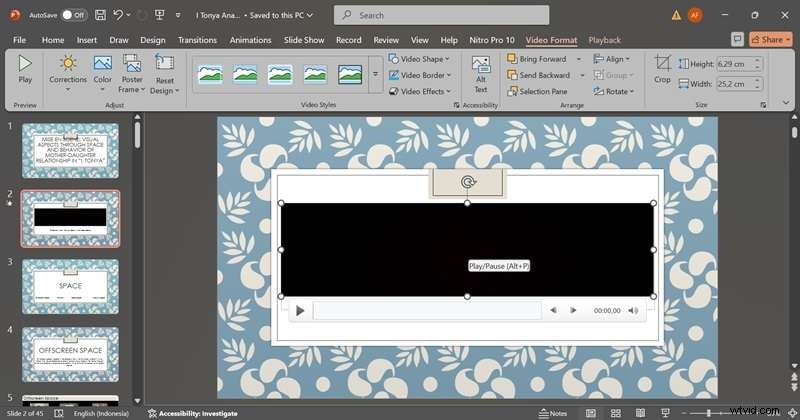Select slide 3 SPACE thumbnail
Viewport: 800px width, 420px height.
70,286
